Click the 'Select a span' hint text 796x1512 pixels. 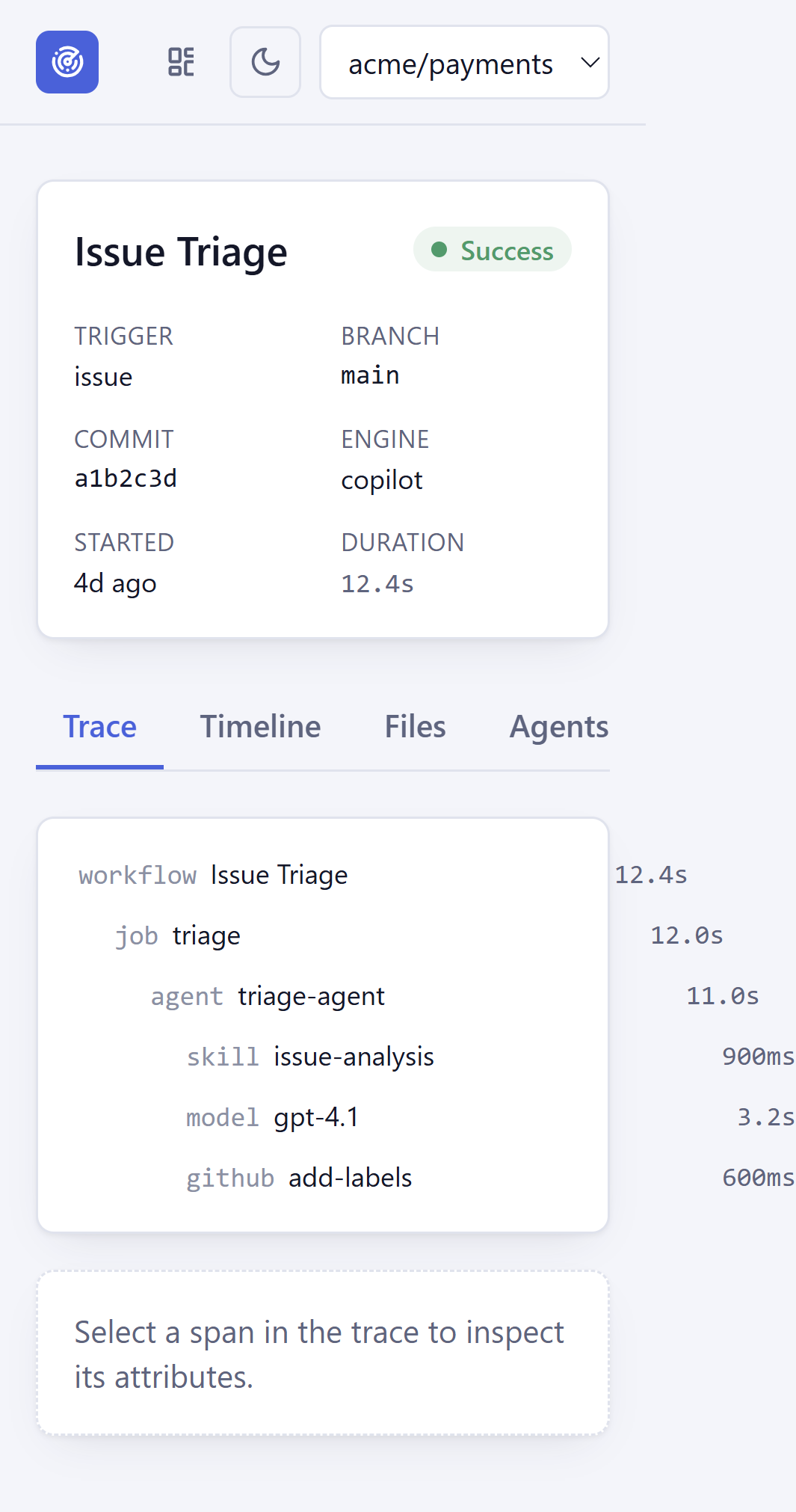319,1354
